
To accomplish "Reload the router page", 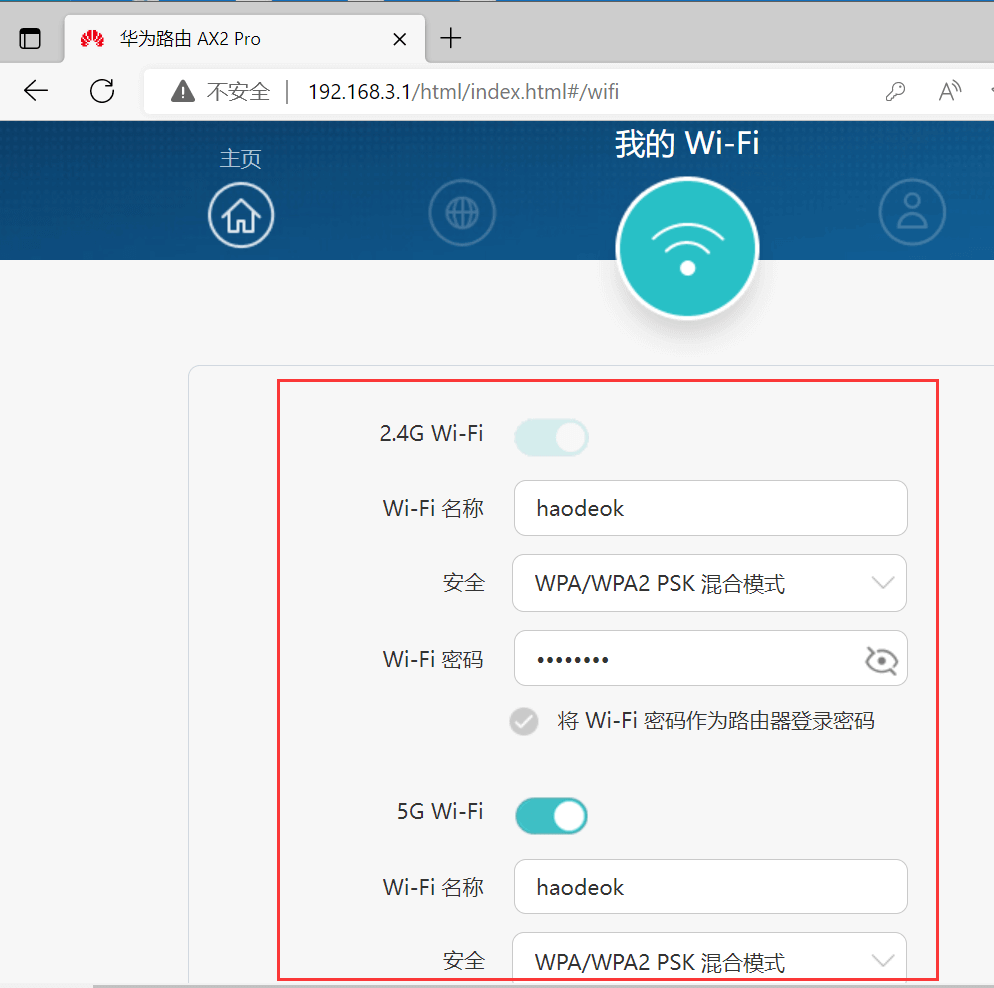I will 102,91.
